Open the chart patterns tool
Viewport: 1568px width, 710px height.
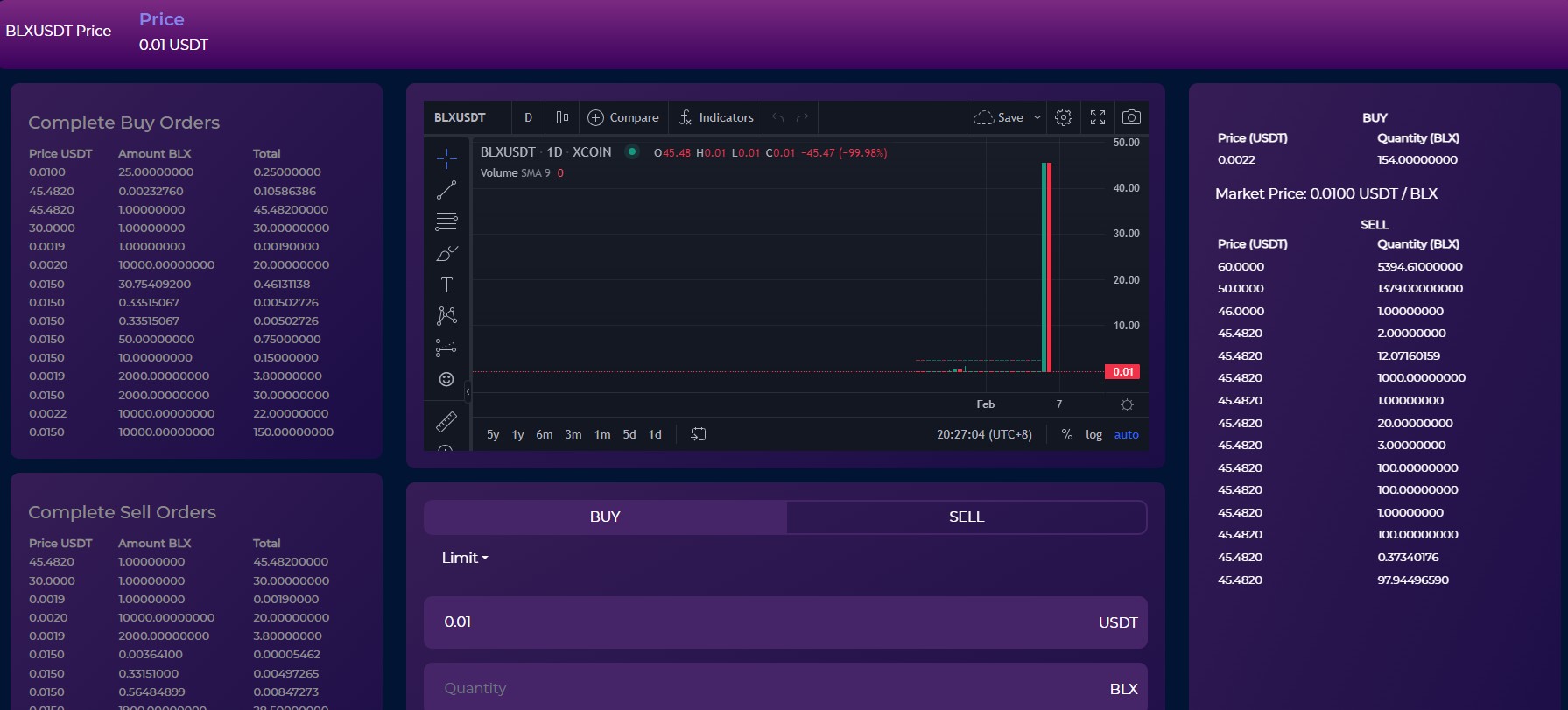446,316
